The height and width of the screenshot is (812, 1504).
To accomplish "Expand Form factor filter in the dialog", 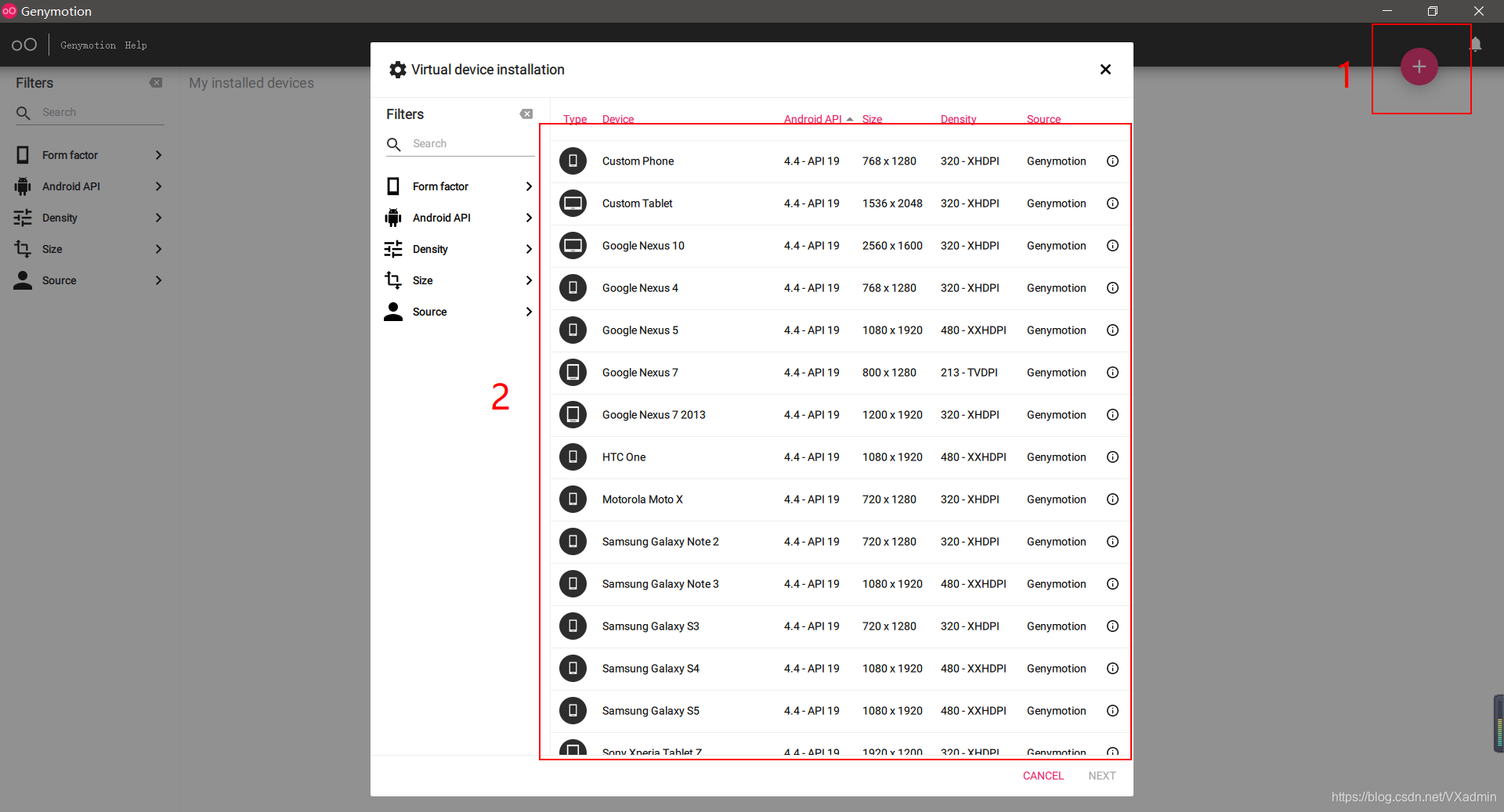I will [459, 186].
